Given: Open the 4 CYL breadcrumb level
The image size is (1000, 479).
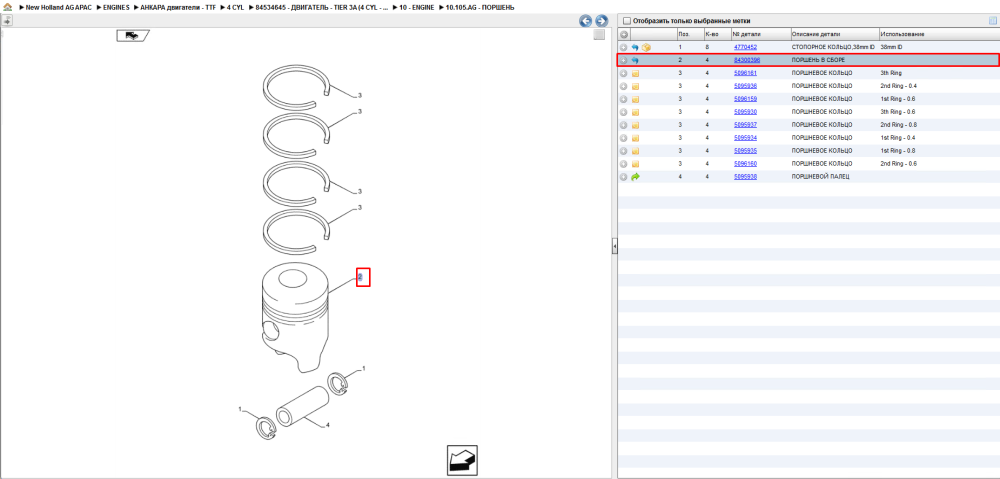Looking at the screenshot, I should (235, 7).
